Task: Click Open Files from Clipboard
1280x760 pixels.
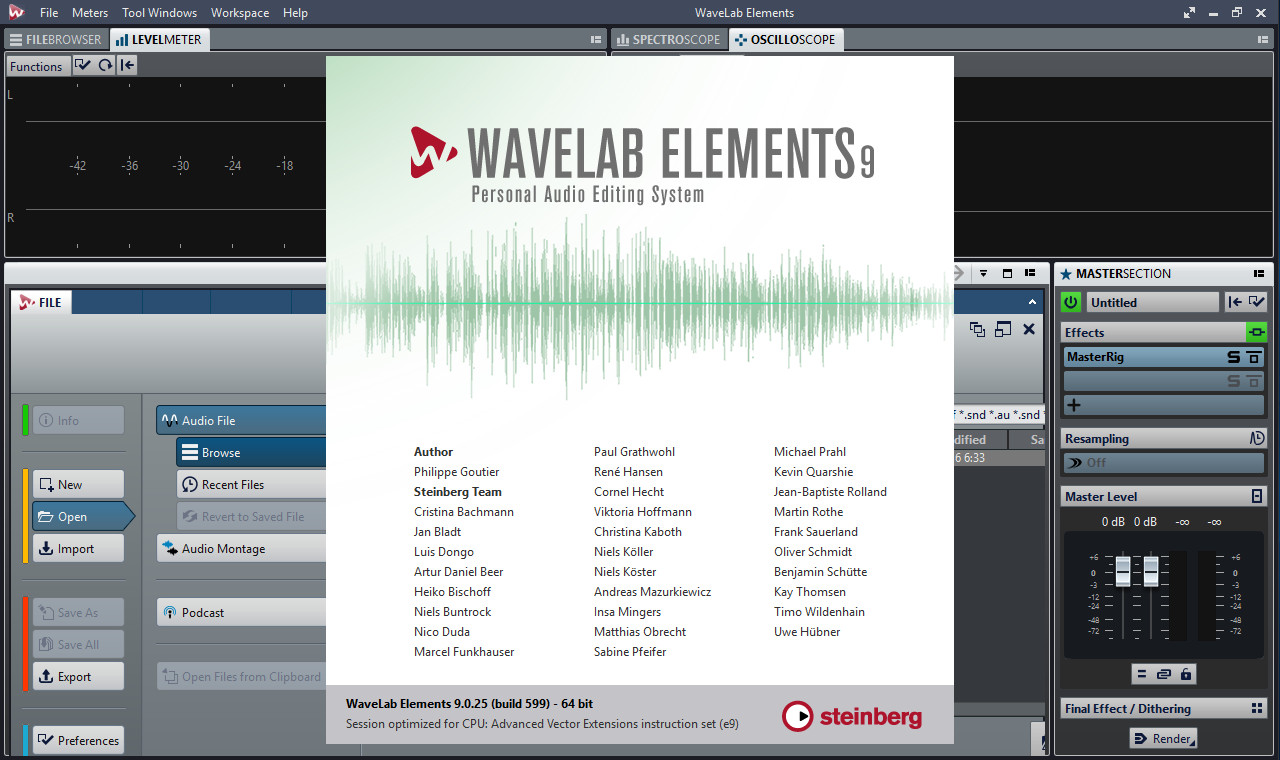Action: (242, 676)
